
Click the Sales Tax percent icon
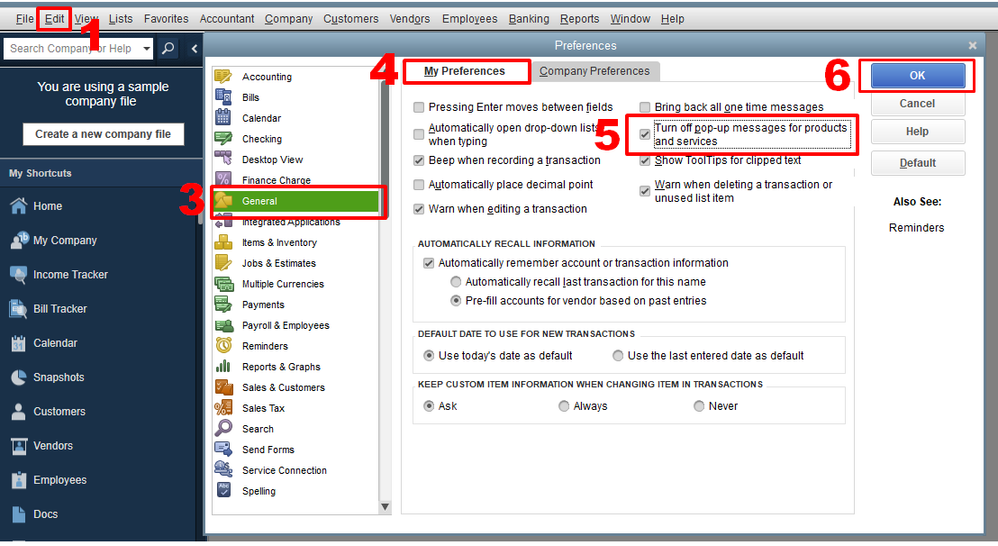[223, 408]
